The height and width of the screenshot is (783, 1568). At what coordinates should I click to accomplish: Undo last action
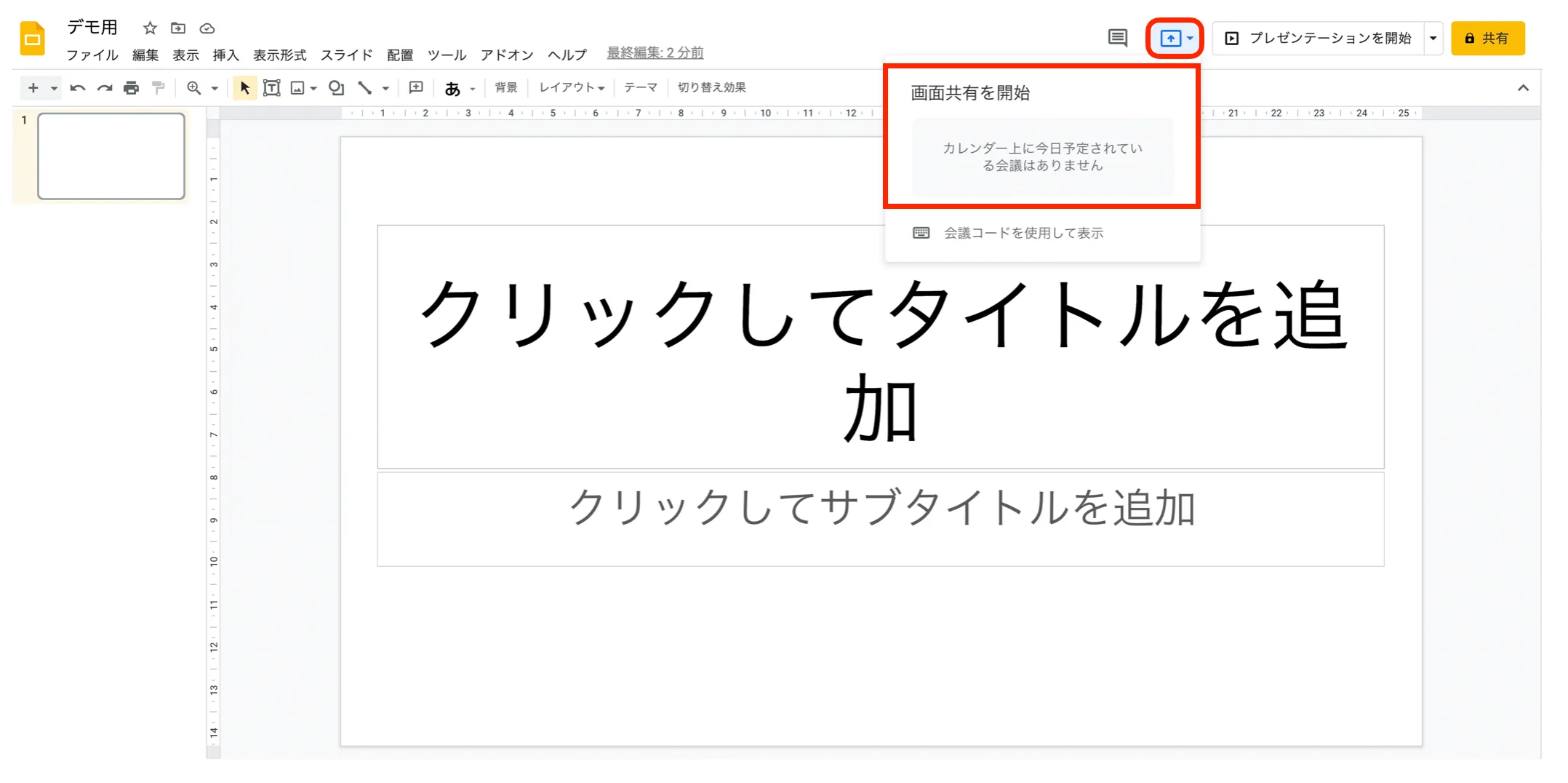78,88
